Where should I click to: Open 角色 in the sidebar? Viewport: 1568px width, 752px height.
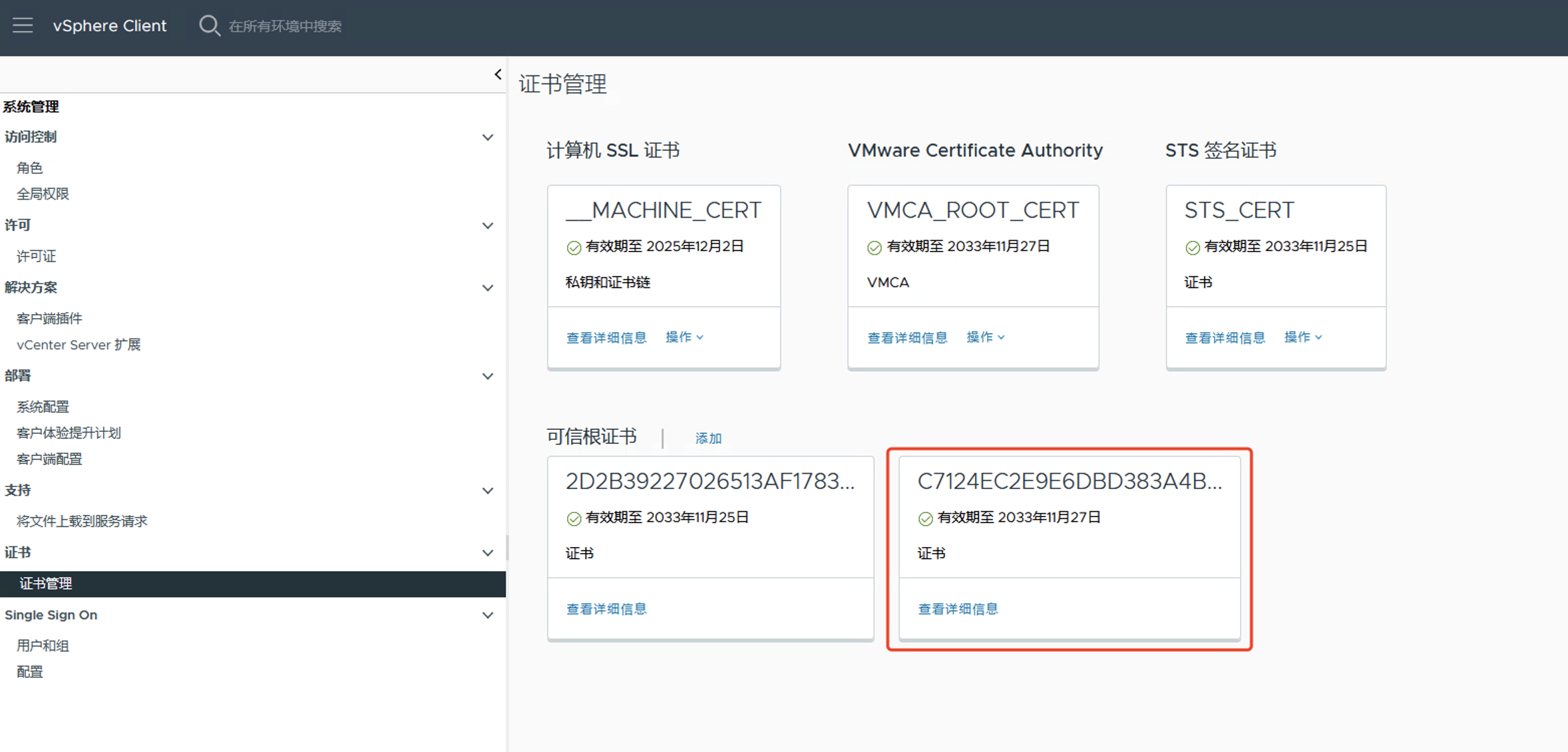[x=29, y=168]
